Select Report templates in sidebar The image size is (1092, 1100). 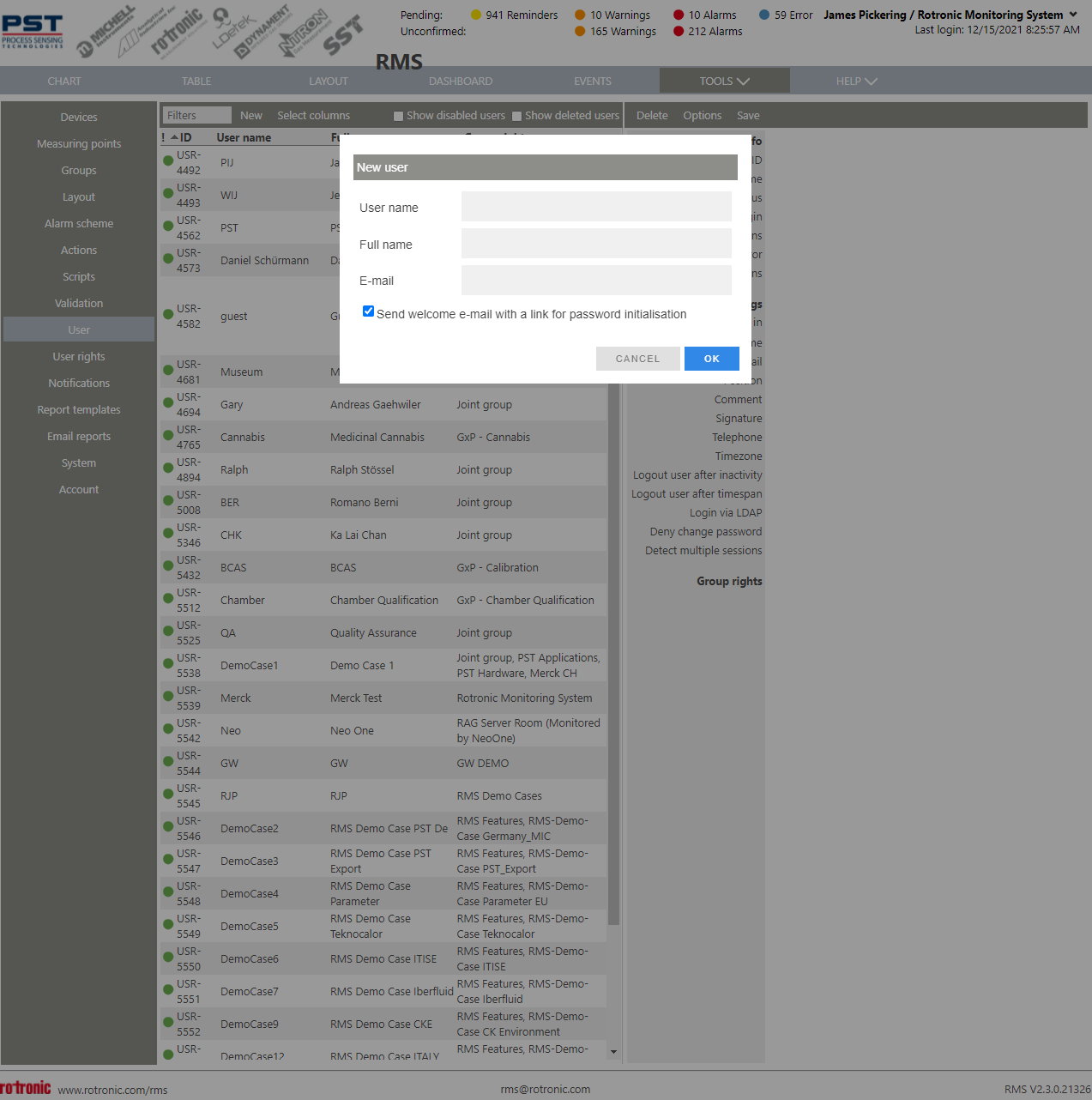click(79, 409)
